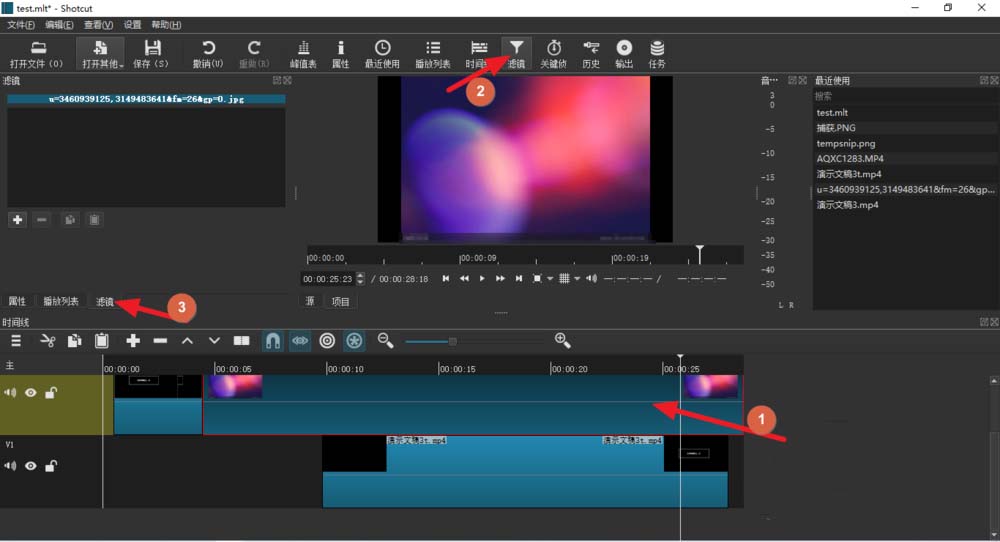Toggle timeline snapping magnet button
1000x542 pixels.
tap(272, 341)
